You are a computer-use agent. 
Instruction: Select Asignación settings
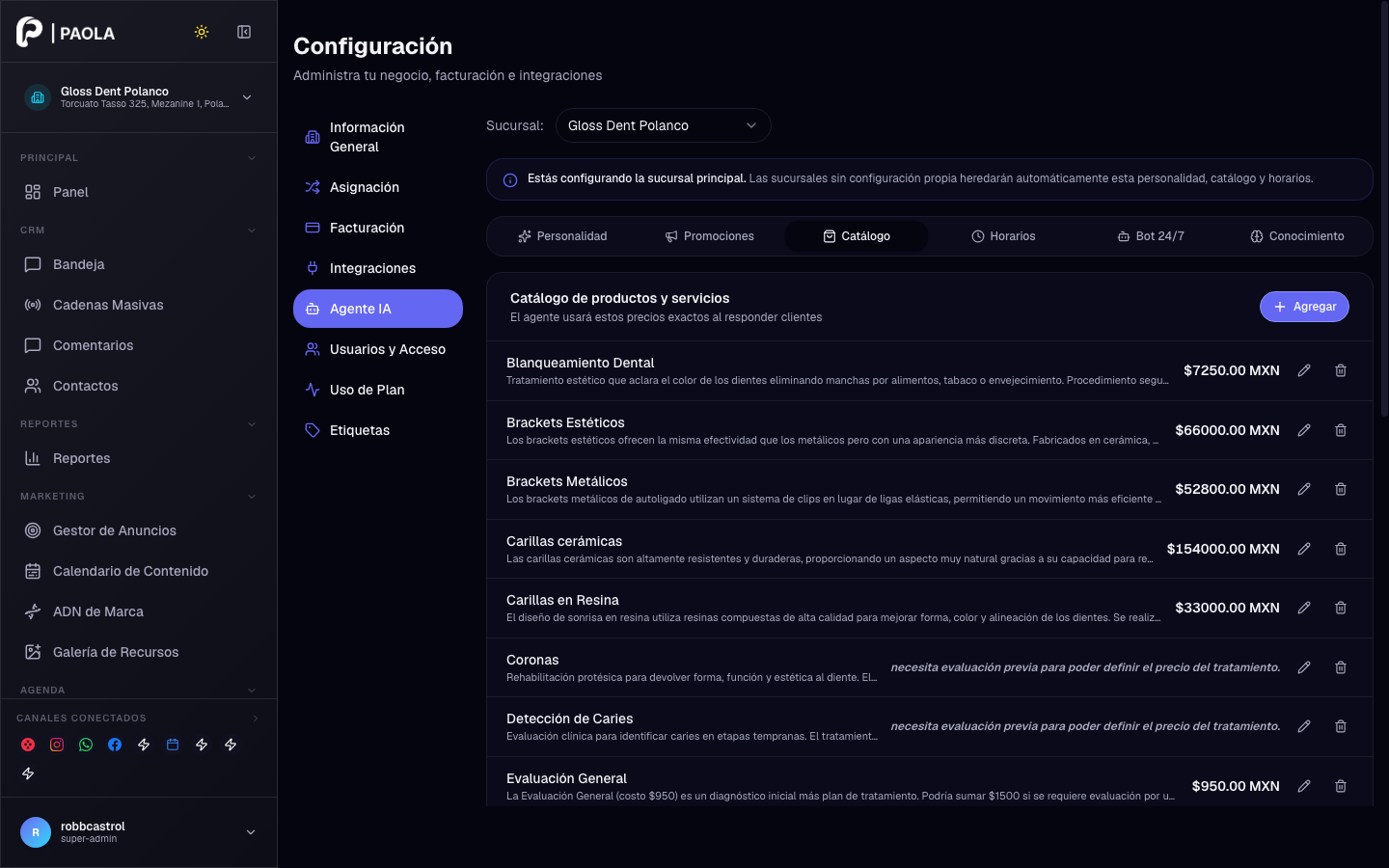(378, 187)
